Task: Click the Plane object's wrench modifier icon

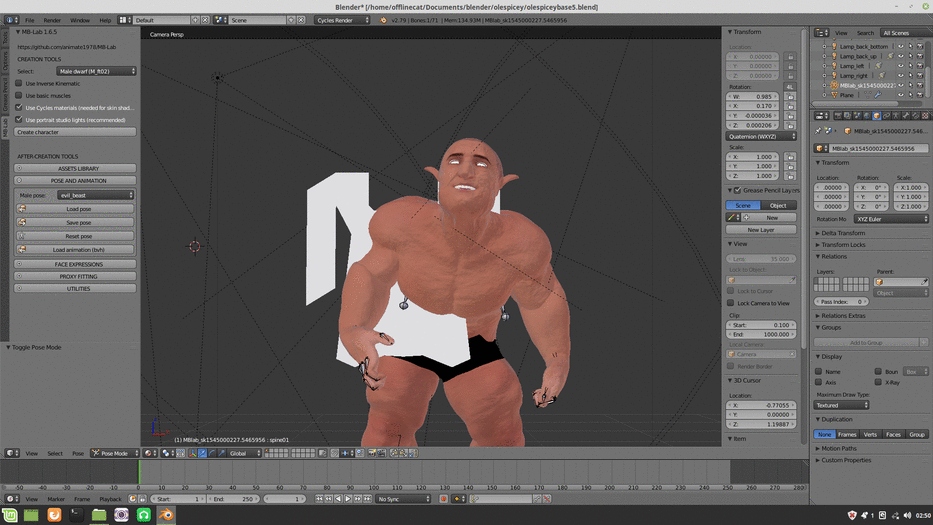Action: (x=878, y=95)
